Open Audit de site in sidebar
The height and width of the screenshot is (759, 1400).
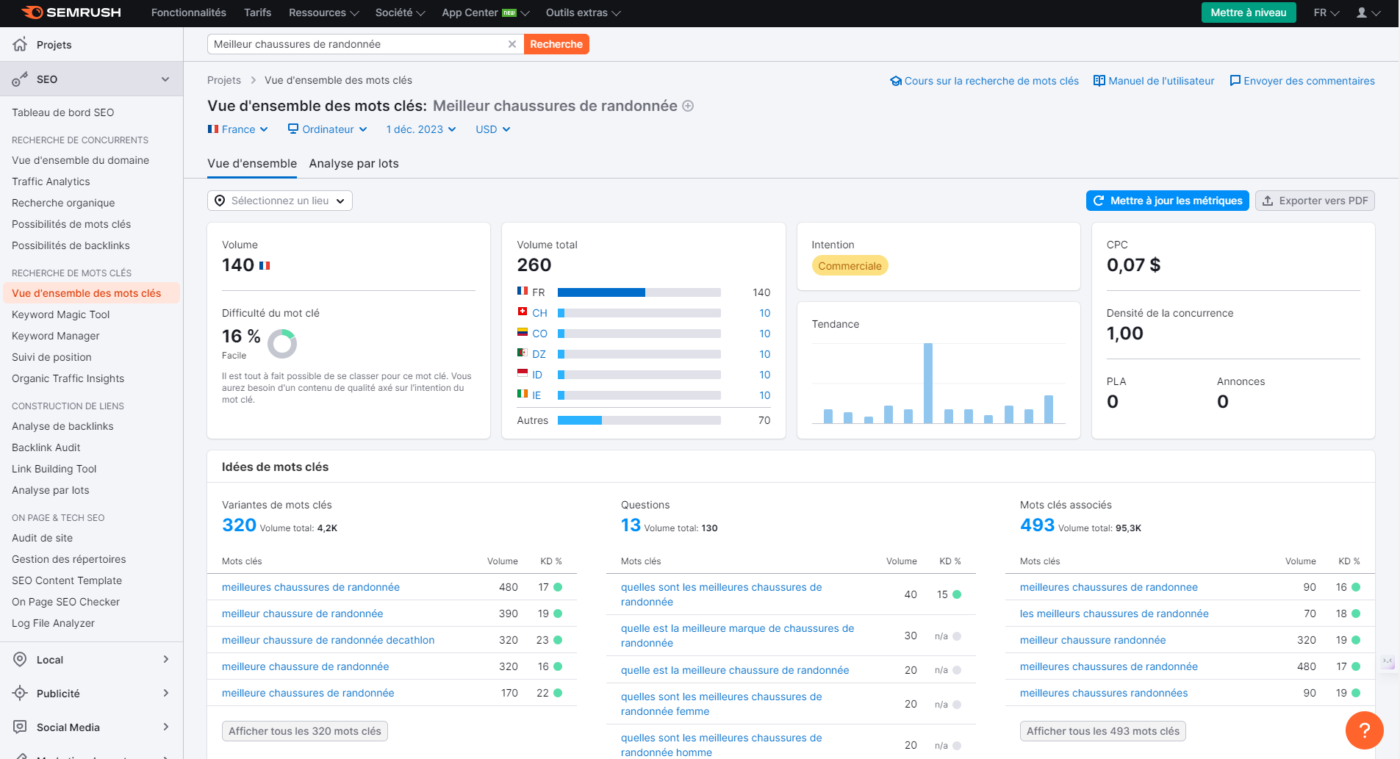click(x=42, y=538)
